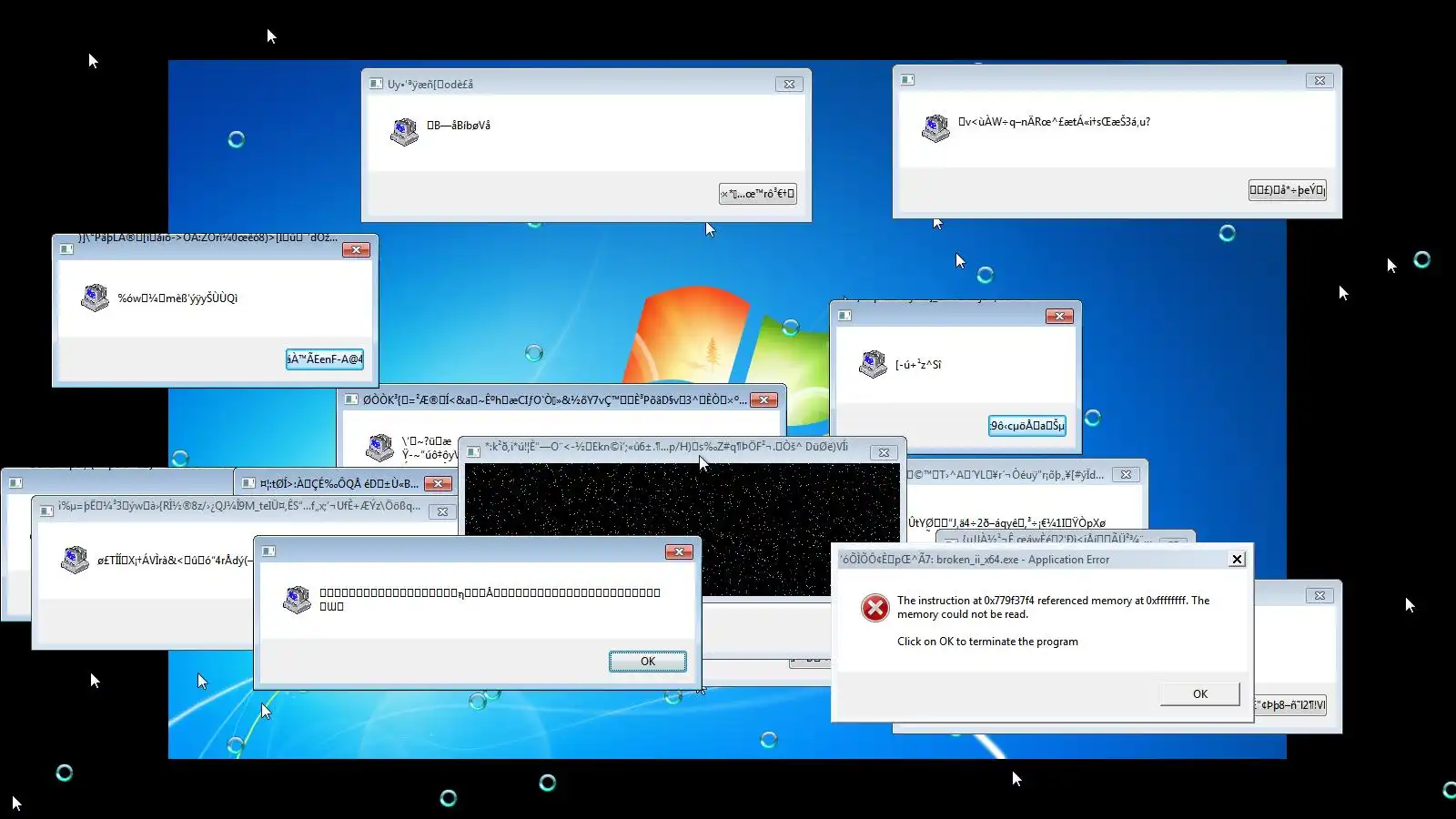Viewport: 1456px width, 819px height.
Task: Close the starfield window
Action: tap(884, 452)
